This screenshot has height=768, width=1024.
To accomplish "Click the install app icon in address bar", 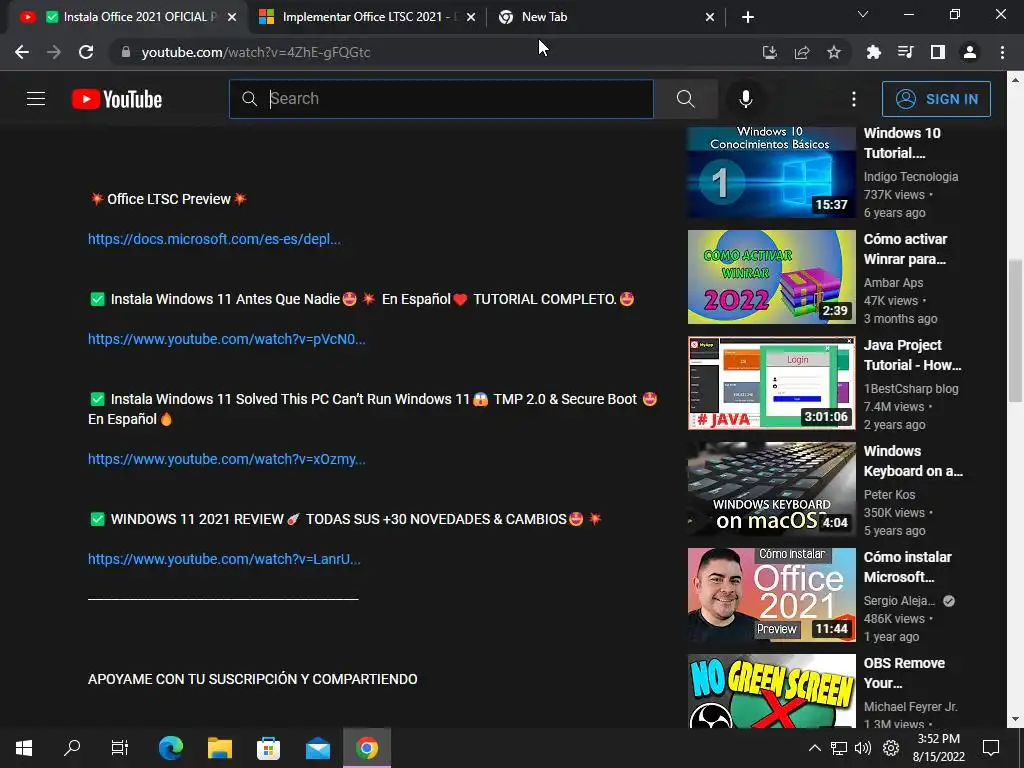I will (x=770, y=52).
